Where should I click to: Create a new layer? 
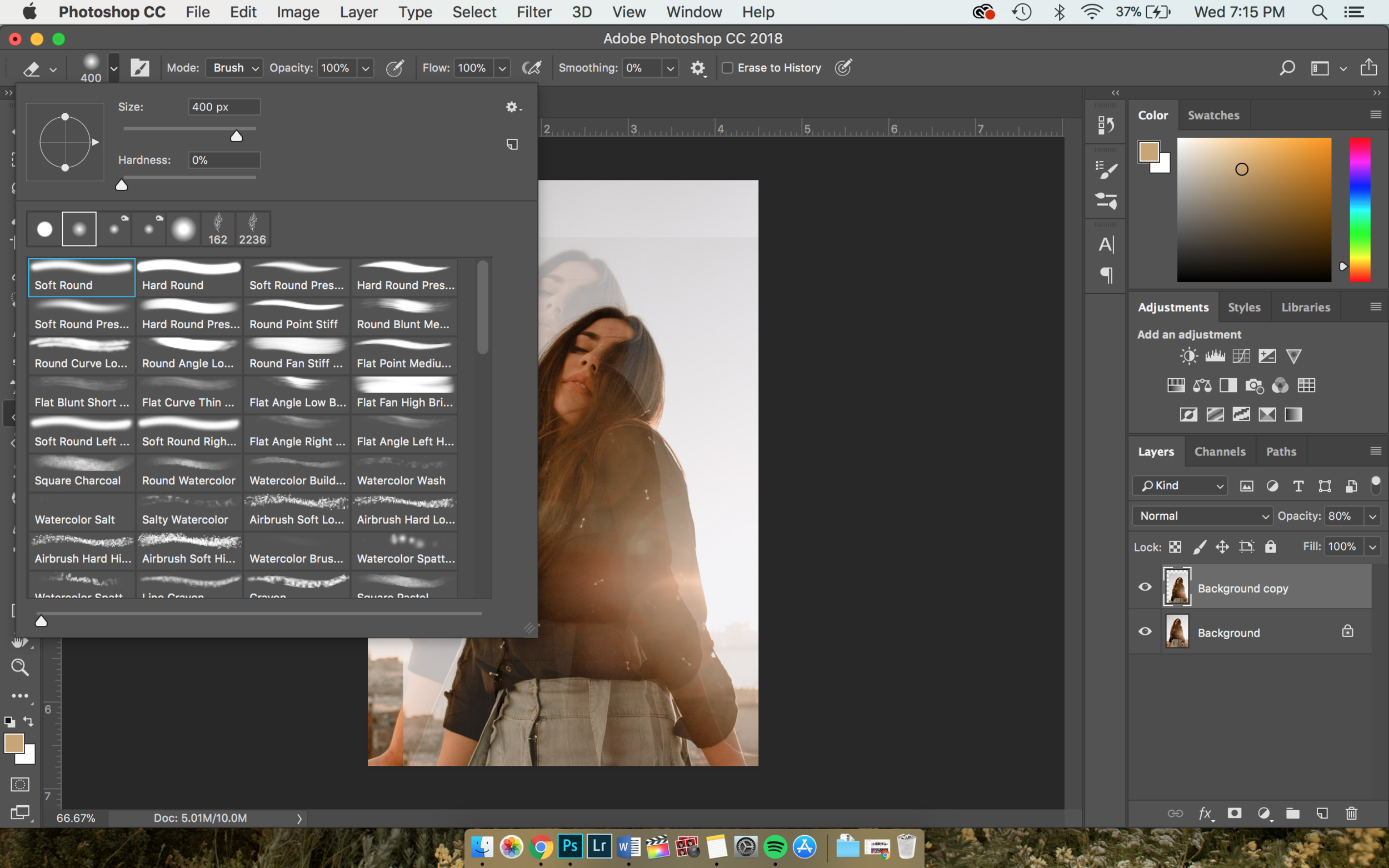1322,813
